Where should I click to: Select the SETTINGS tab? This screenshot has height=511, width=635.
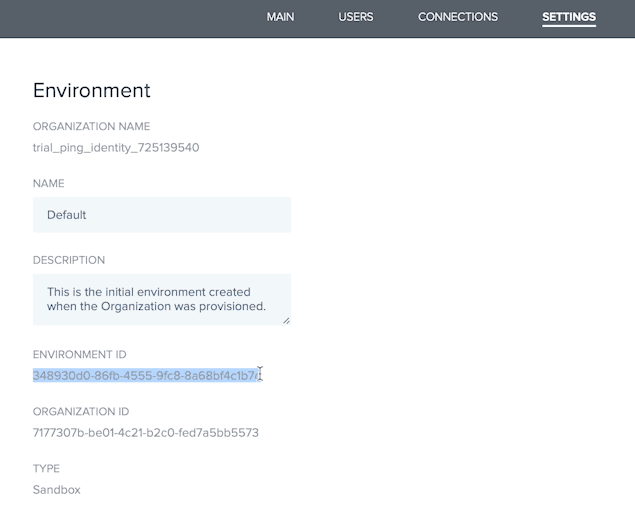[x=568, y=17]
